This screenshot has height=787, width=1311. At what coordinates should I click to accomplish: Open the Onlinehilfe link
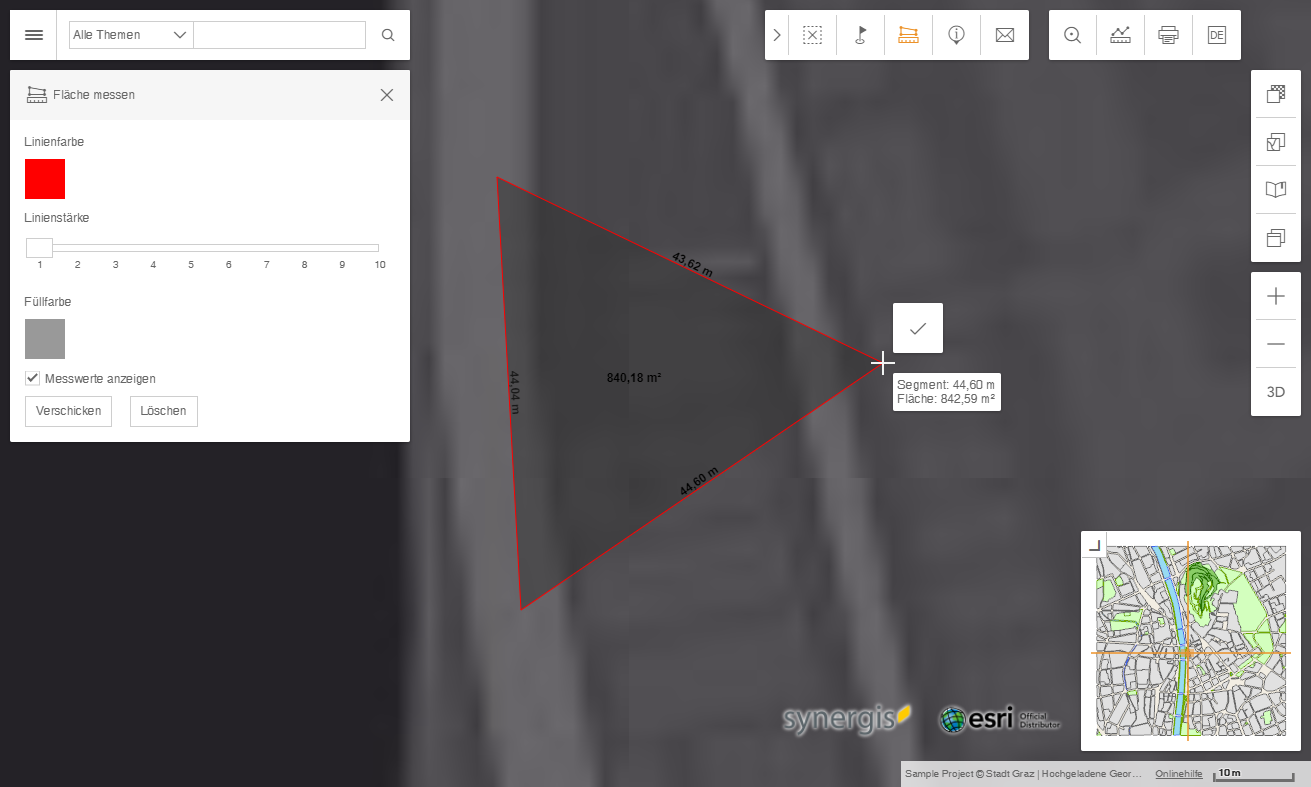pos(1178,773)
